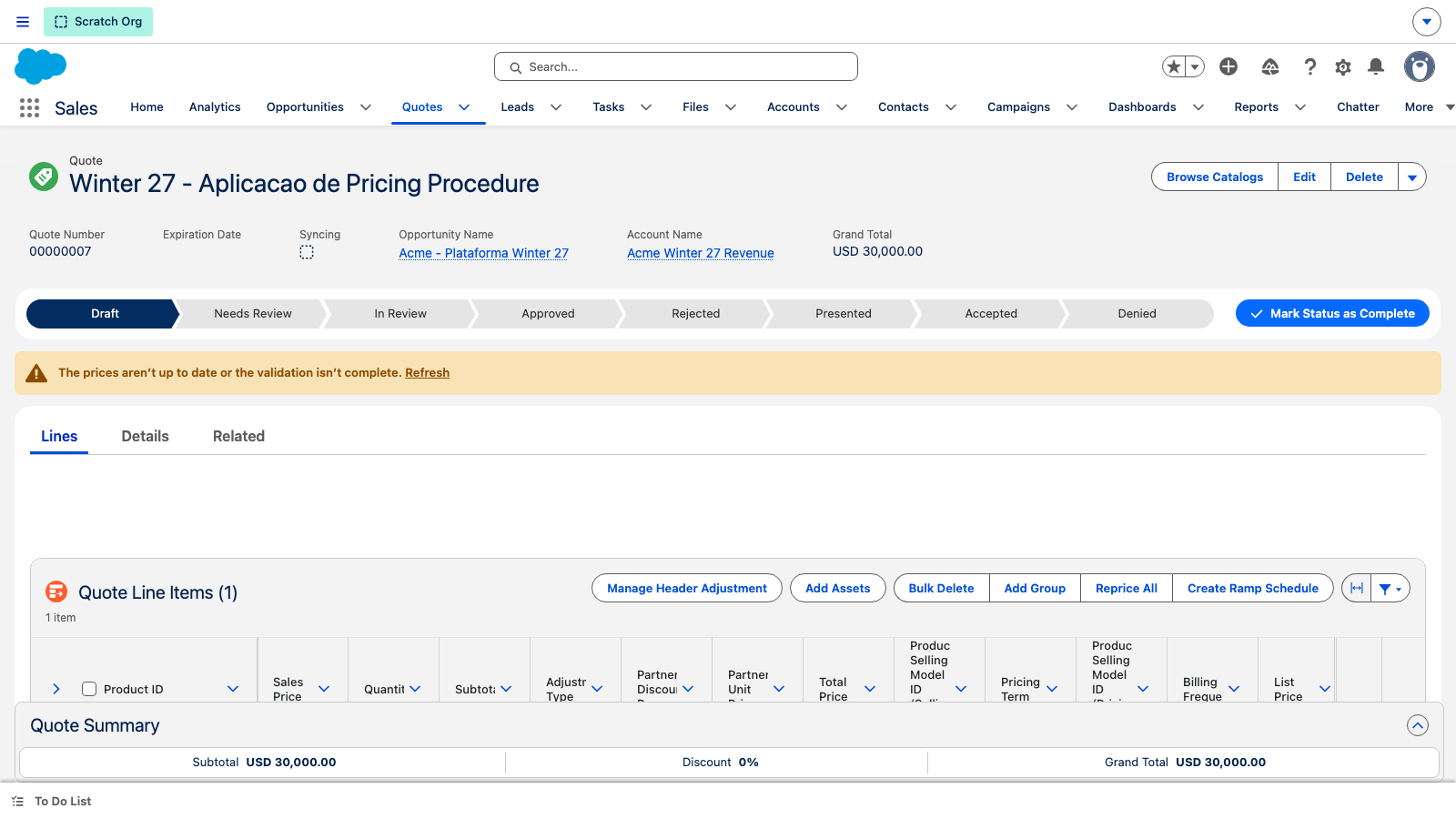Open Acme Winter 27 Revenue account
The height and width of the screenshot is (819, 1456).
coord(701,253)
